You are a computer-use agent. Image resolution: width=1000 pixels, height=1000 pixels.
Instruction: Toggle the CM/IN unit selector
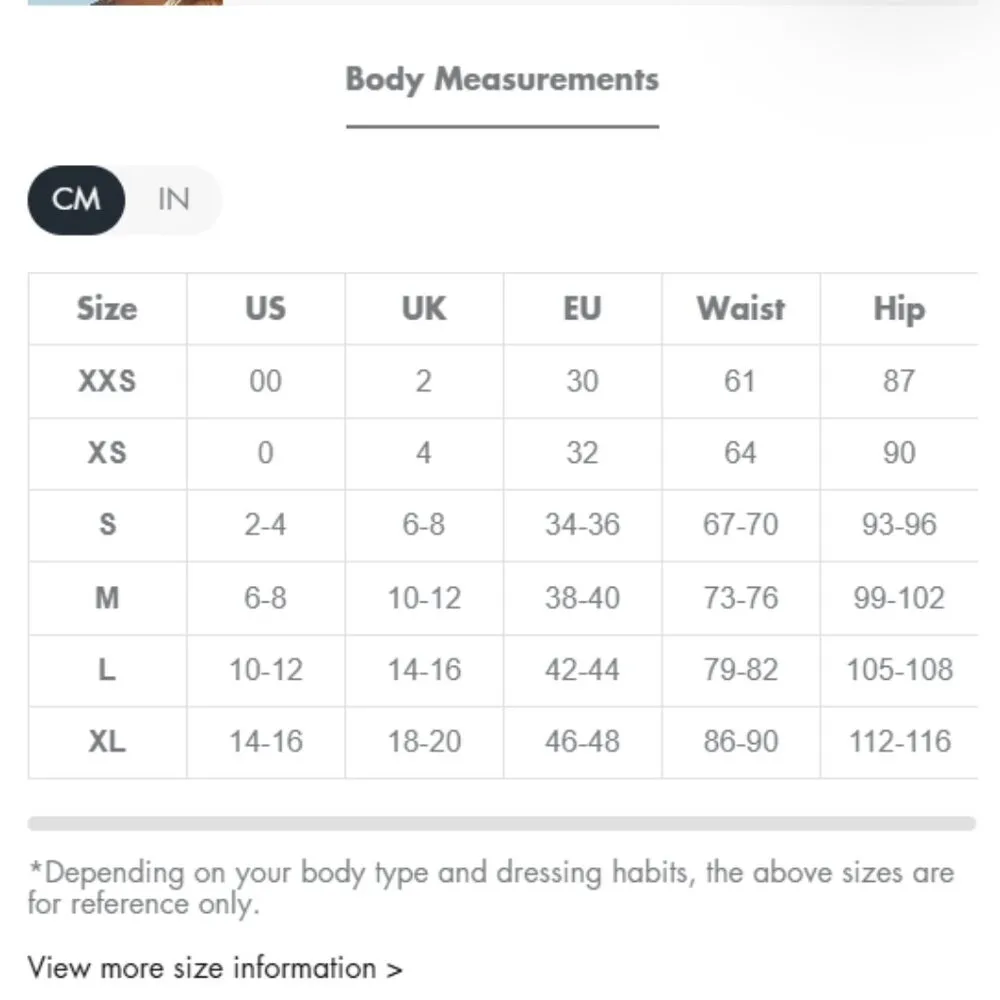coord(124,199)
